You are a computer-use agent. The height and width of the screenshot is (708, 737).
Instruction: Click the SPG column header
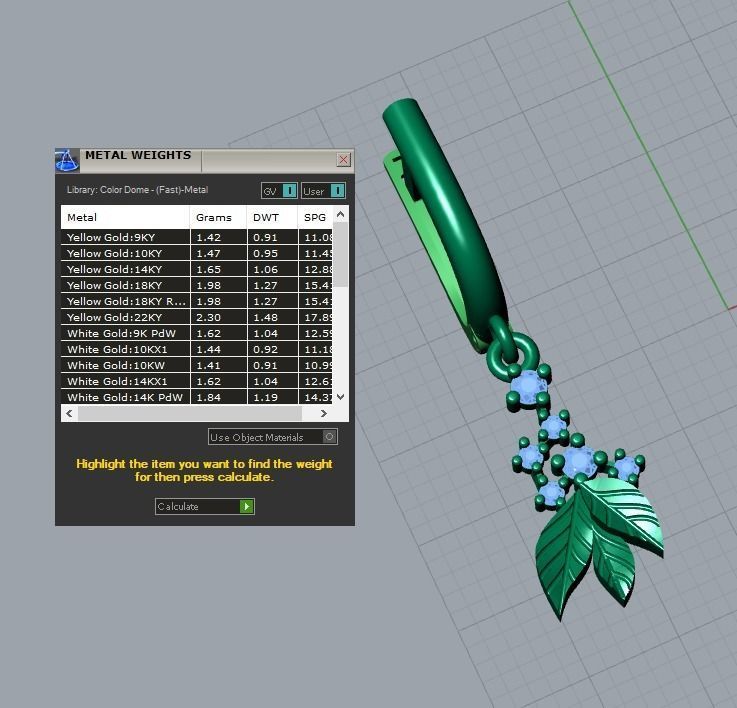315,217
